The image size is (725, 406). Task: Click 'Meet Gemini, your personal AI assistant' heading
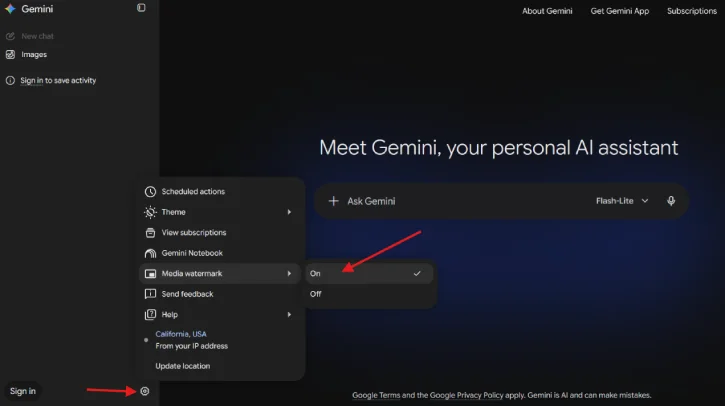click(x=498, y=148)
